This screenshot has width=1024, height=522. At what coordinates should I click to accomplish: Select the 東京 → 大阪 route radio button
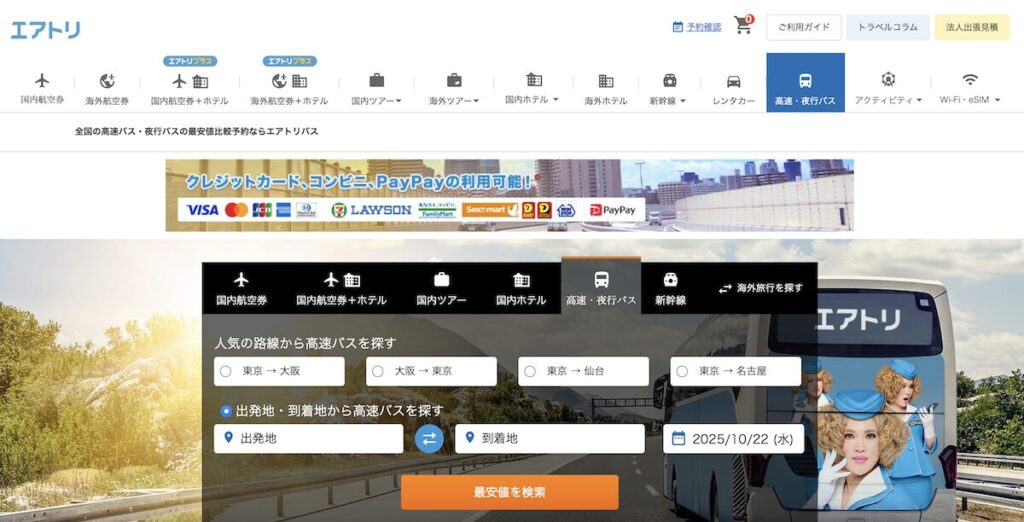225,371
